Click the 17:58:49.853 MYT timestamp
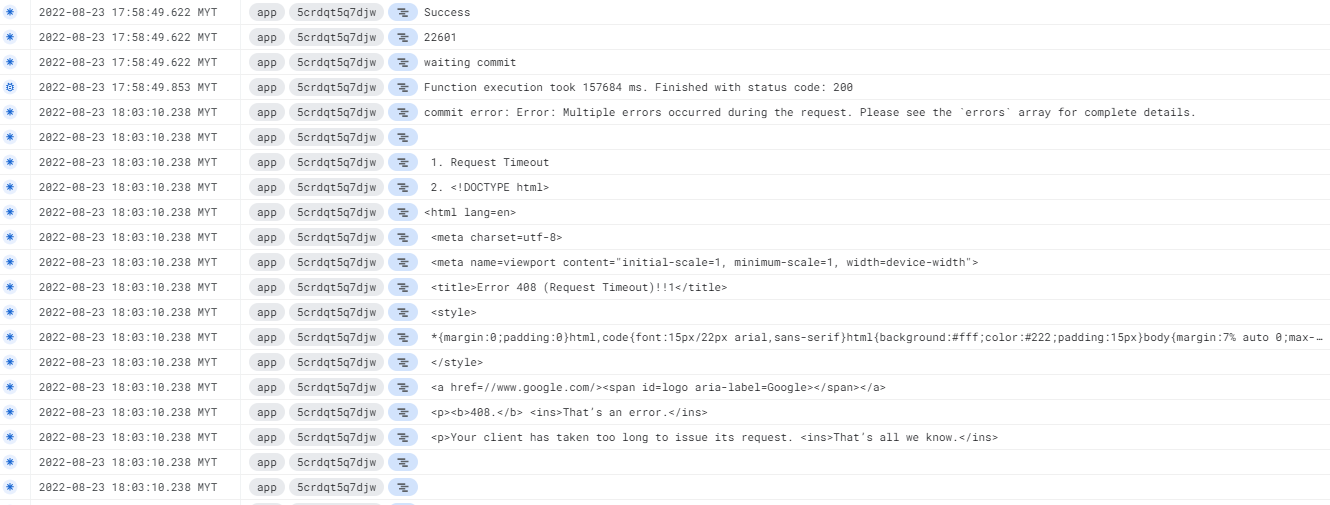This screenshot has height=505, width=1330. [128, 87]
